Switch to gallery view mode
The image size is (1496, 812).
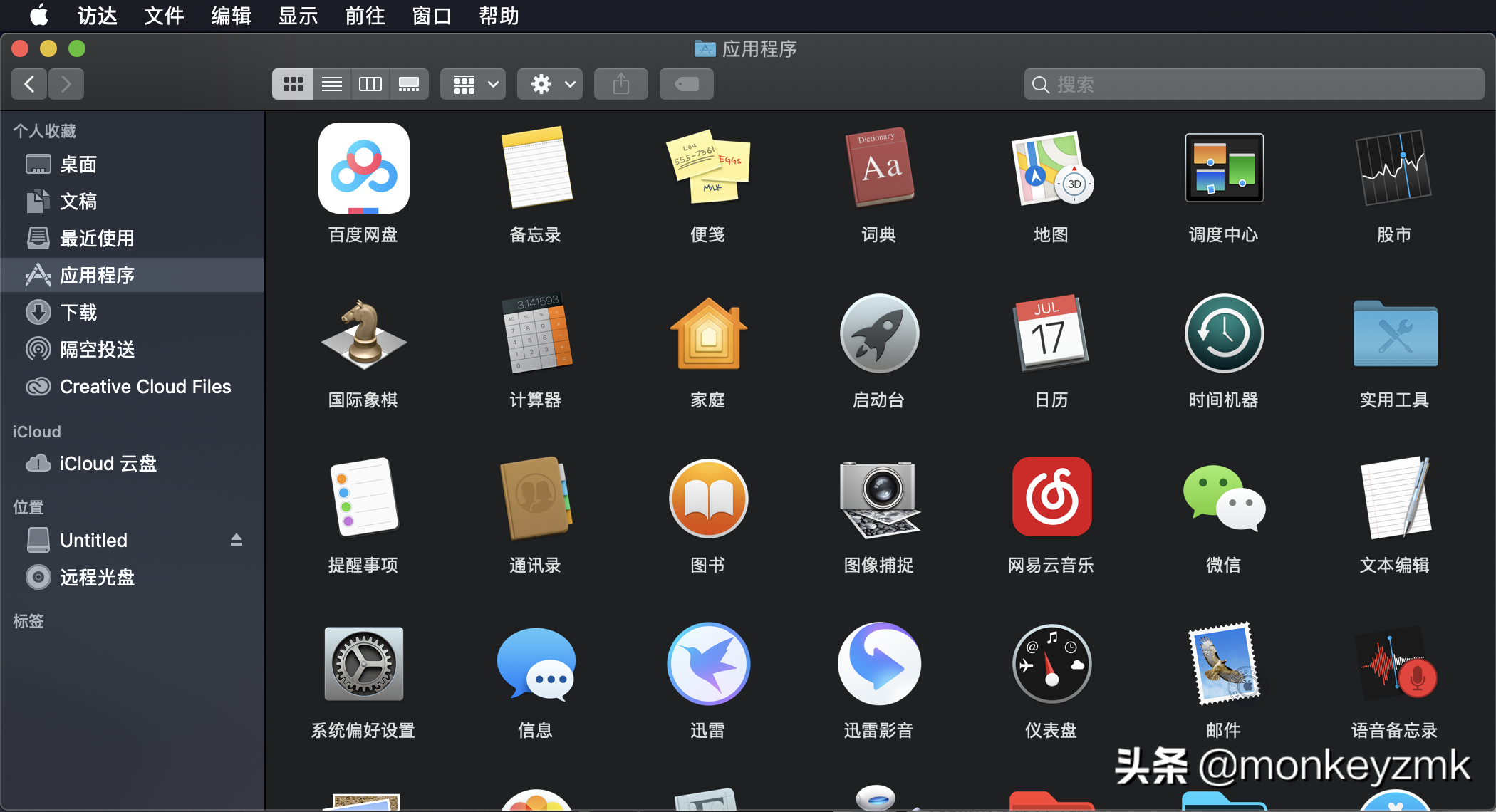point(409,84)
